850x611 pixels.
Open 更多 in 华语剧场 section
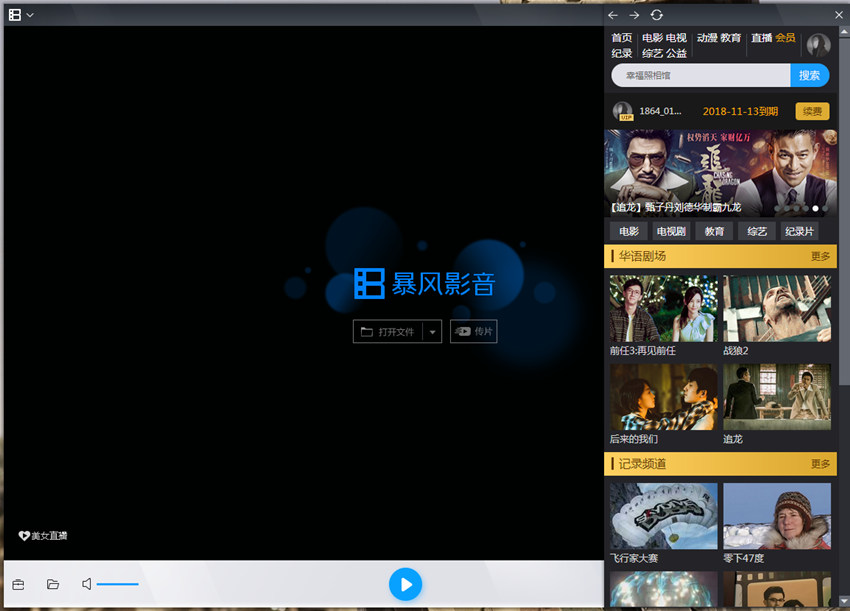[x=820, y=256]
